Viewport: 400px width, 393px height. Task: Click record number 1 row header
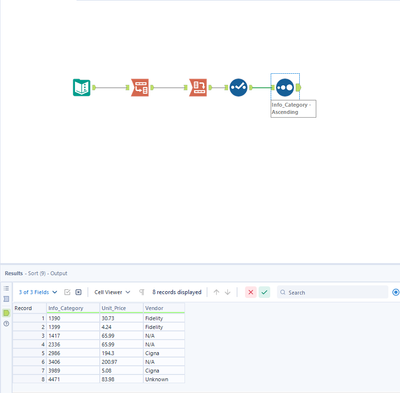29,318
